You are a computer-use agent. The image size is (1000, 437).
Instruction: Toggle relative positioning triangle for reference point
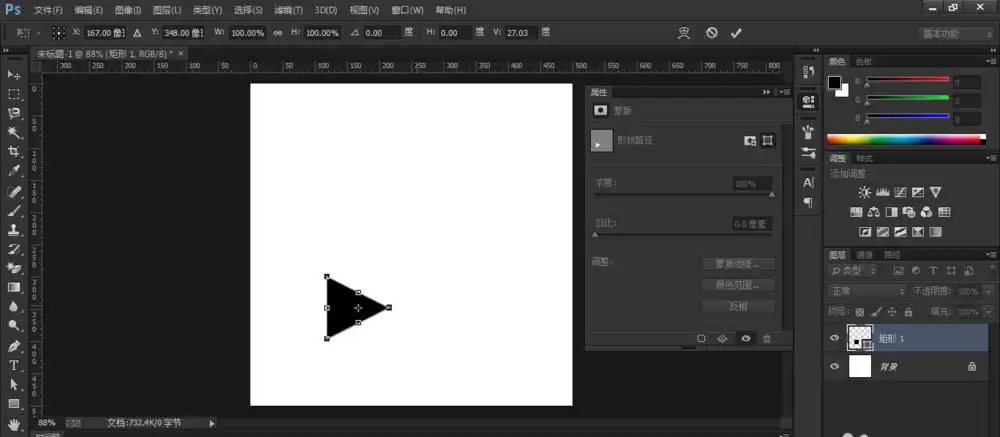click(x=137, y=32)
